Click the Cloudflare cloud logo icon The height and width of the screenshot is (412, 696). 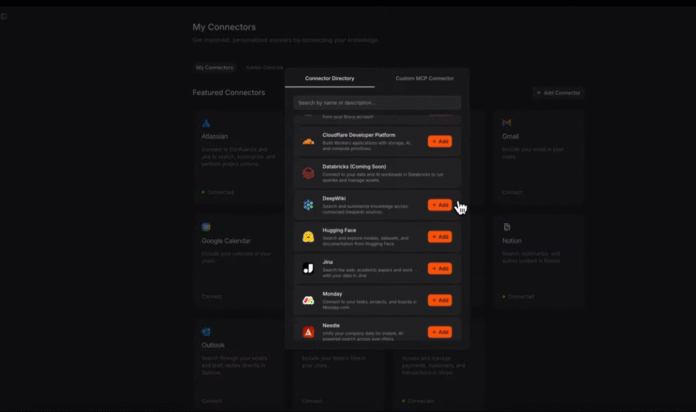pos(308,142)
